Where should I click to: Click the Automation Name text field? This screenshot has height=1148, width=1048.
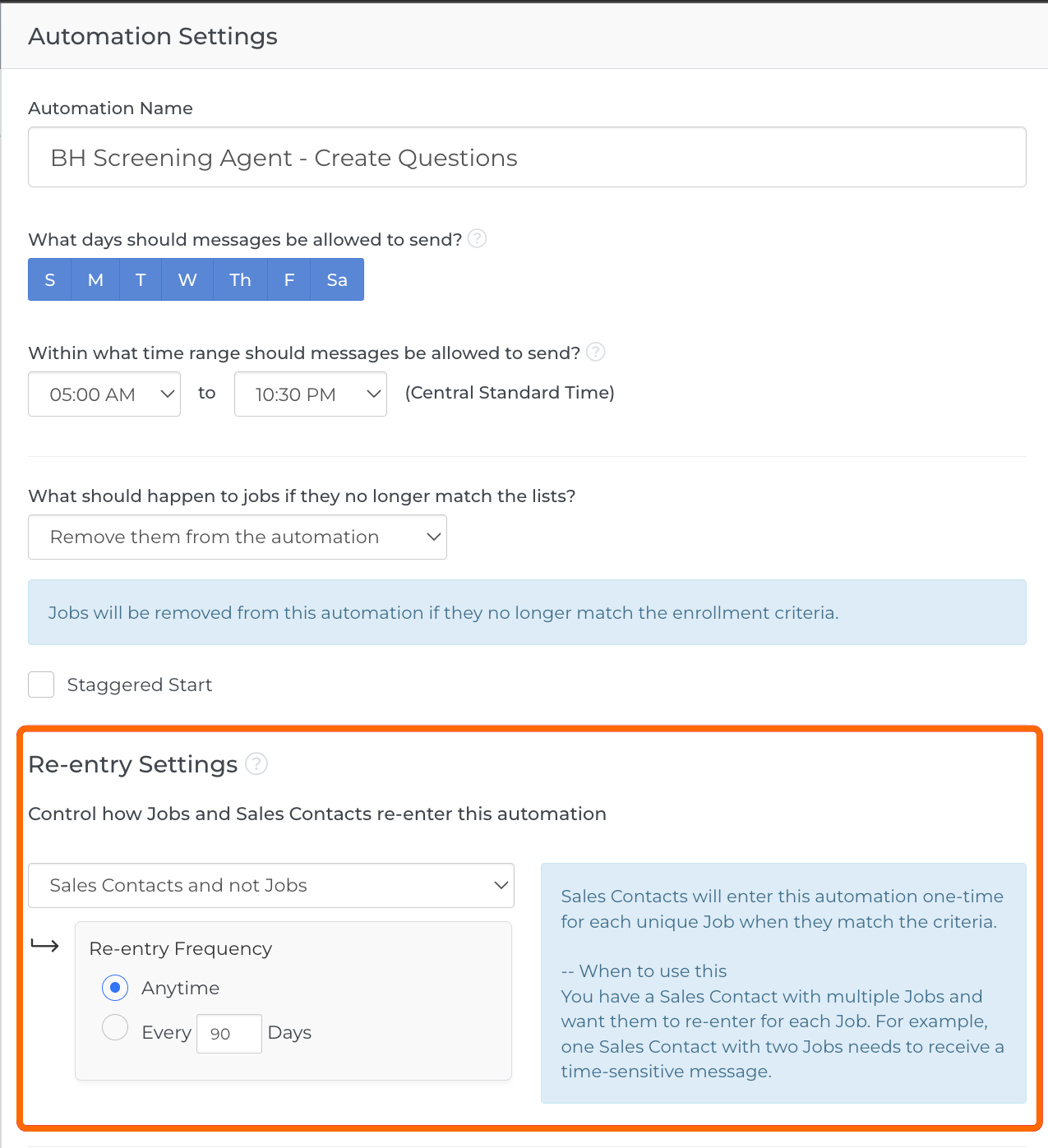coord(527,157)
